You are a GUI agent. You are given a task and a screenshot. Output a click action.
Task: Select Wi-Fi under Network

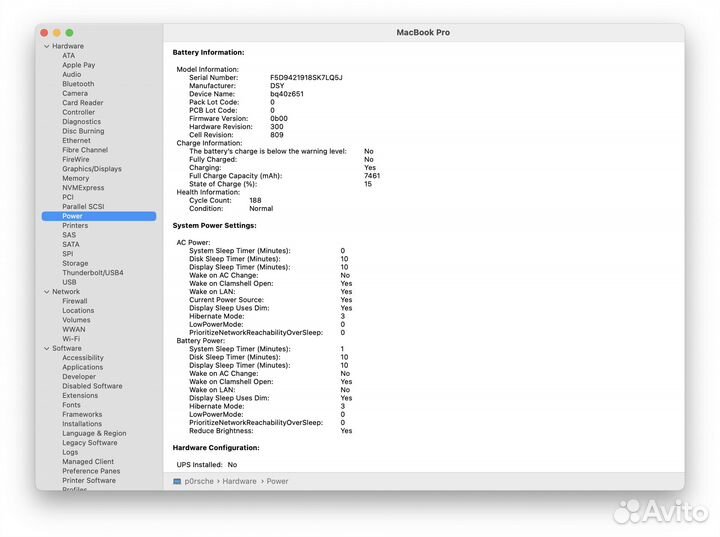point(71,339)
